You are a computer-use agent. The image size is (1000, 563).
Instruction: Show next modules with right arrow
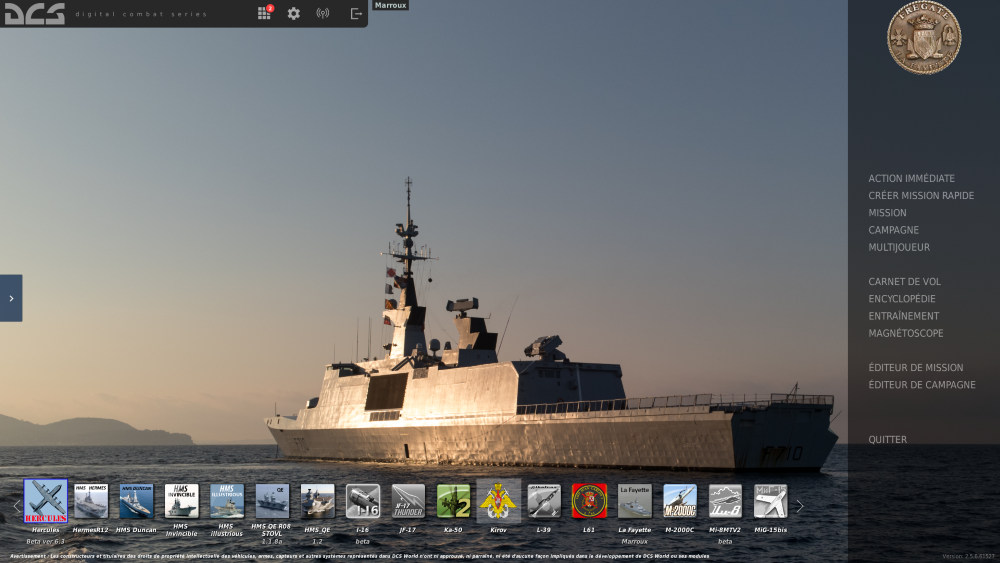tap(800, 506)
